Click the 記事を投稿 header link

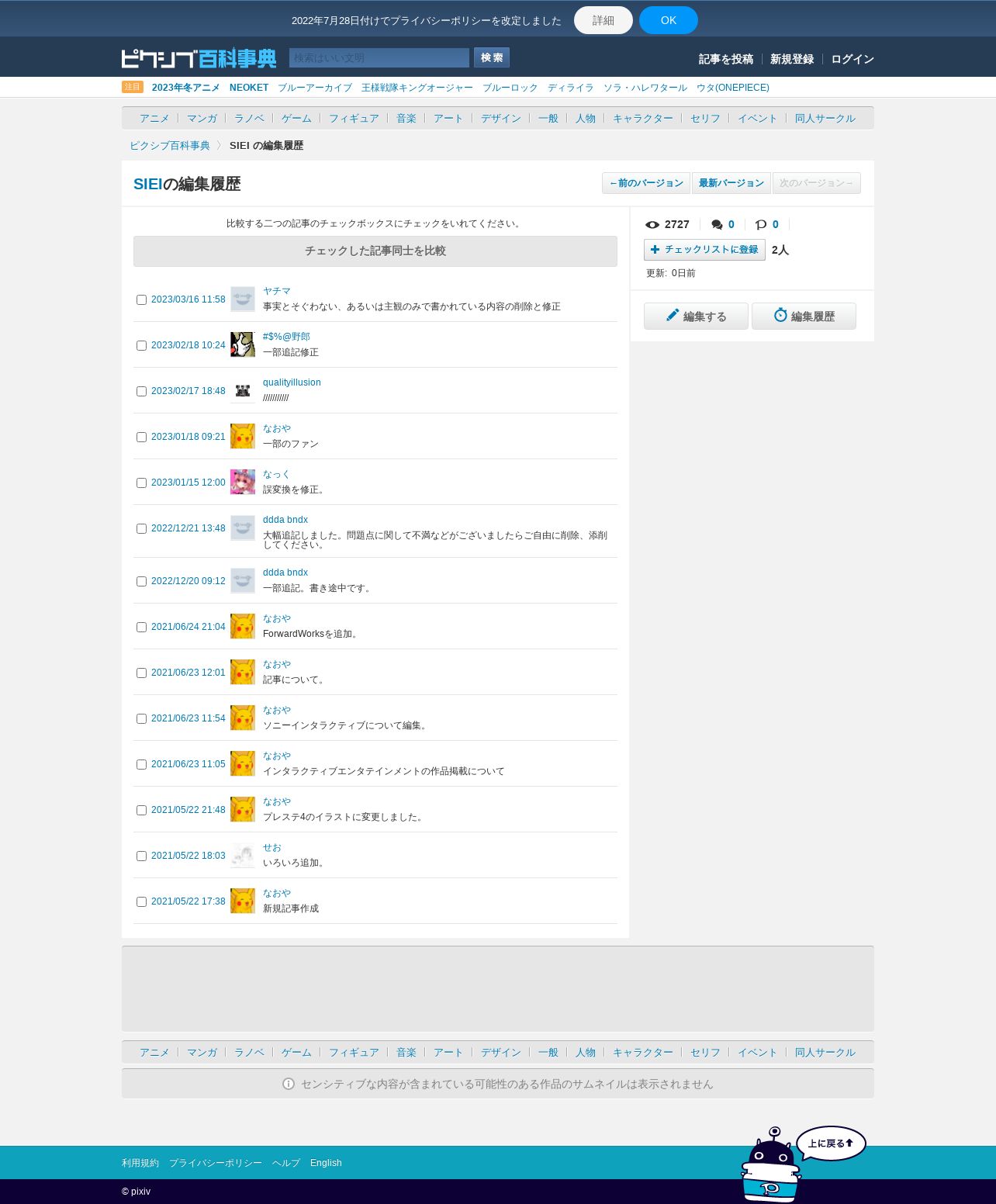tap(726, 59)
